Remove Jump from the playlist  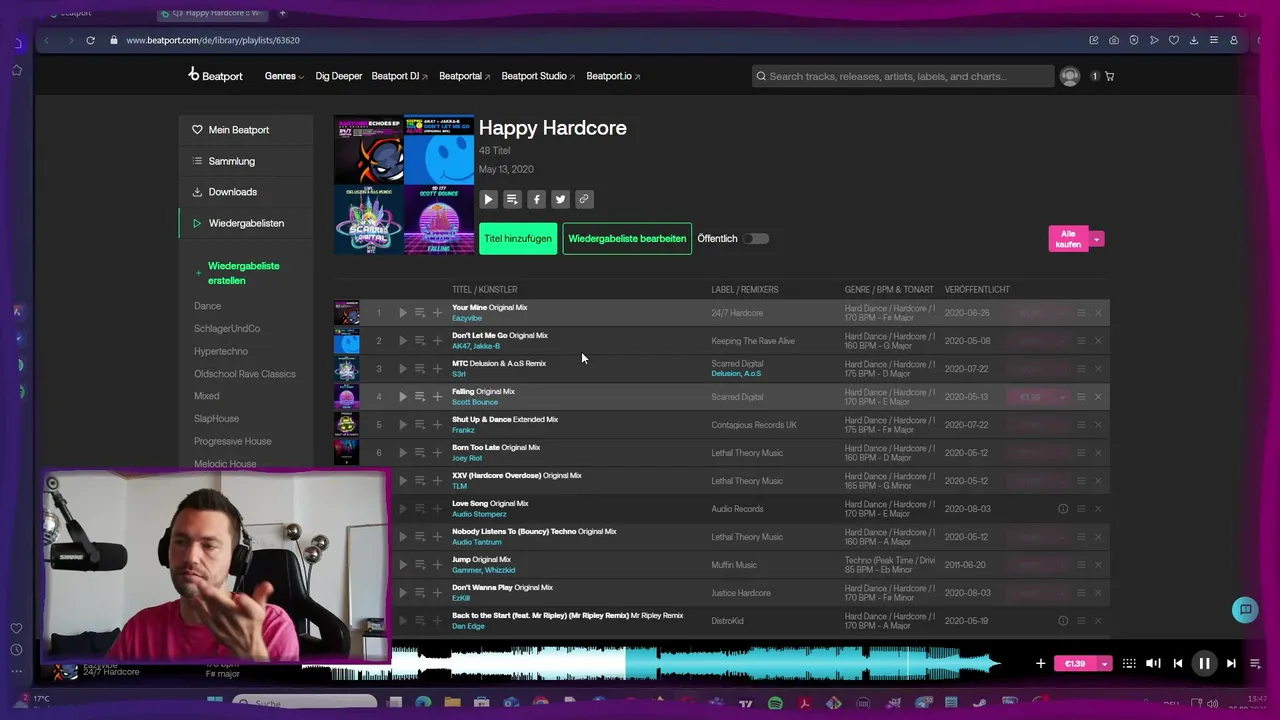pyautogui.click(x=1098, y=565)
